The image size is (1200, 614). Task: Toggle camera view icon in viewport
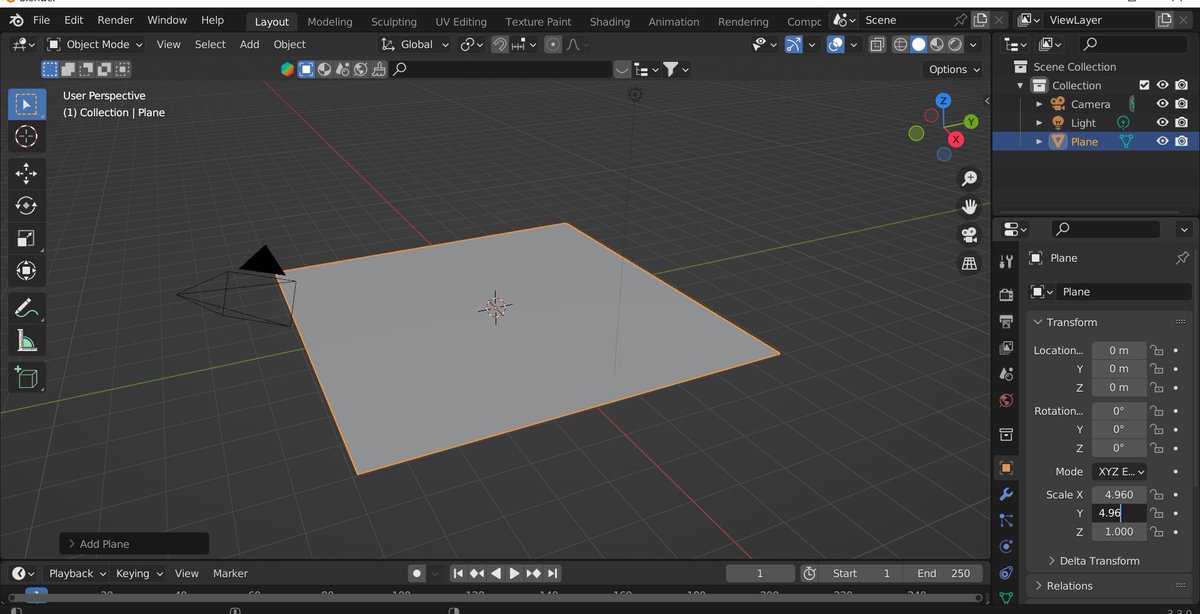pyautogui.click(x=969, y=235)
